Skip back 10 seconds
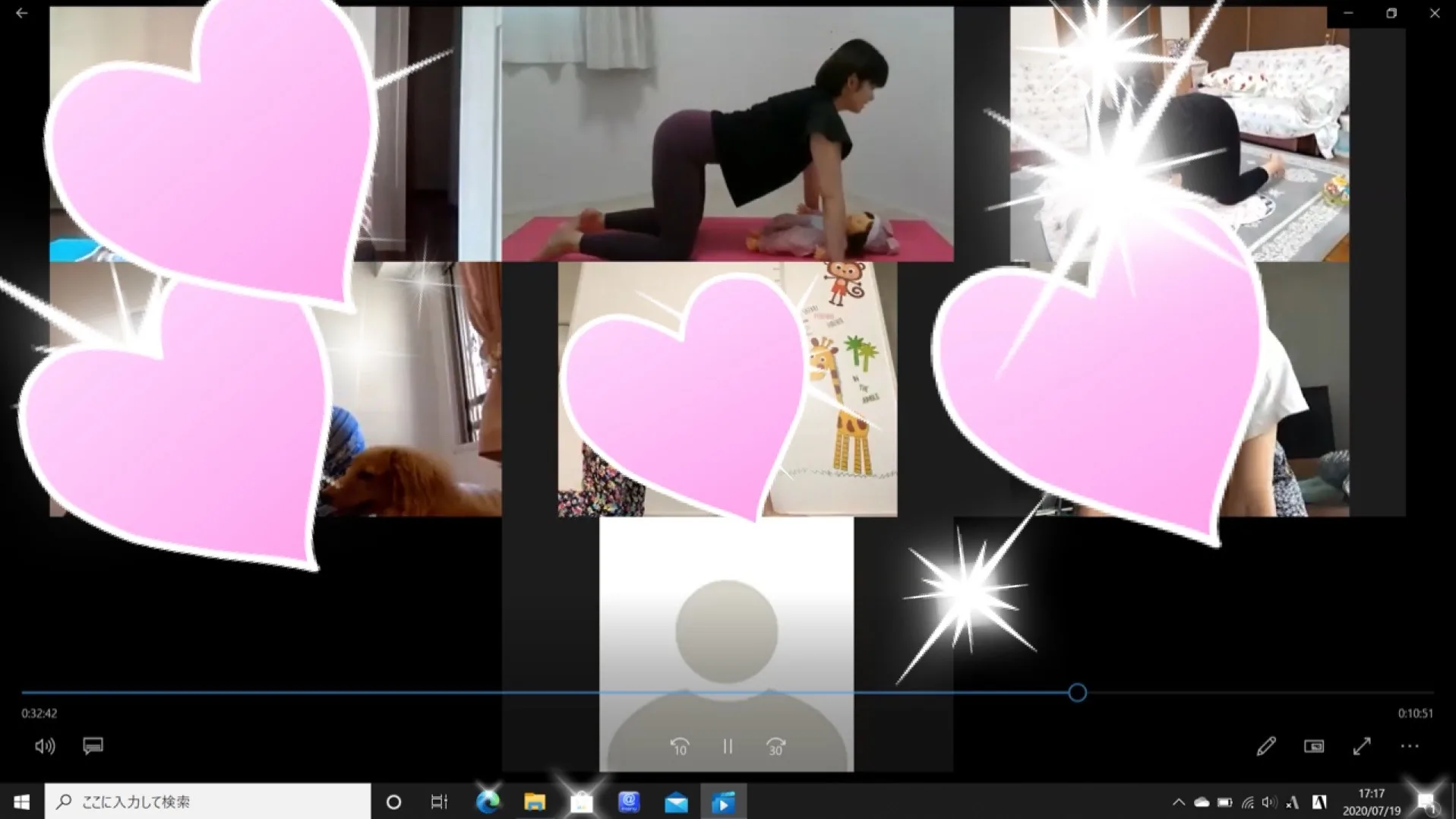Image resolution: width=1456 pixels, height=819 pixels. click(680, 747)
